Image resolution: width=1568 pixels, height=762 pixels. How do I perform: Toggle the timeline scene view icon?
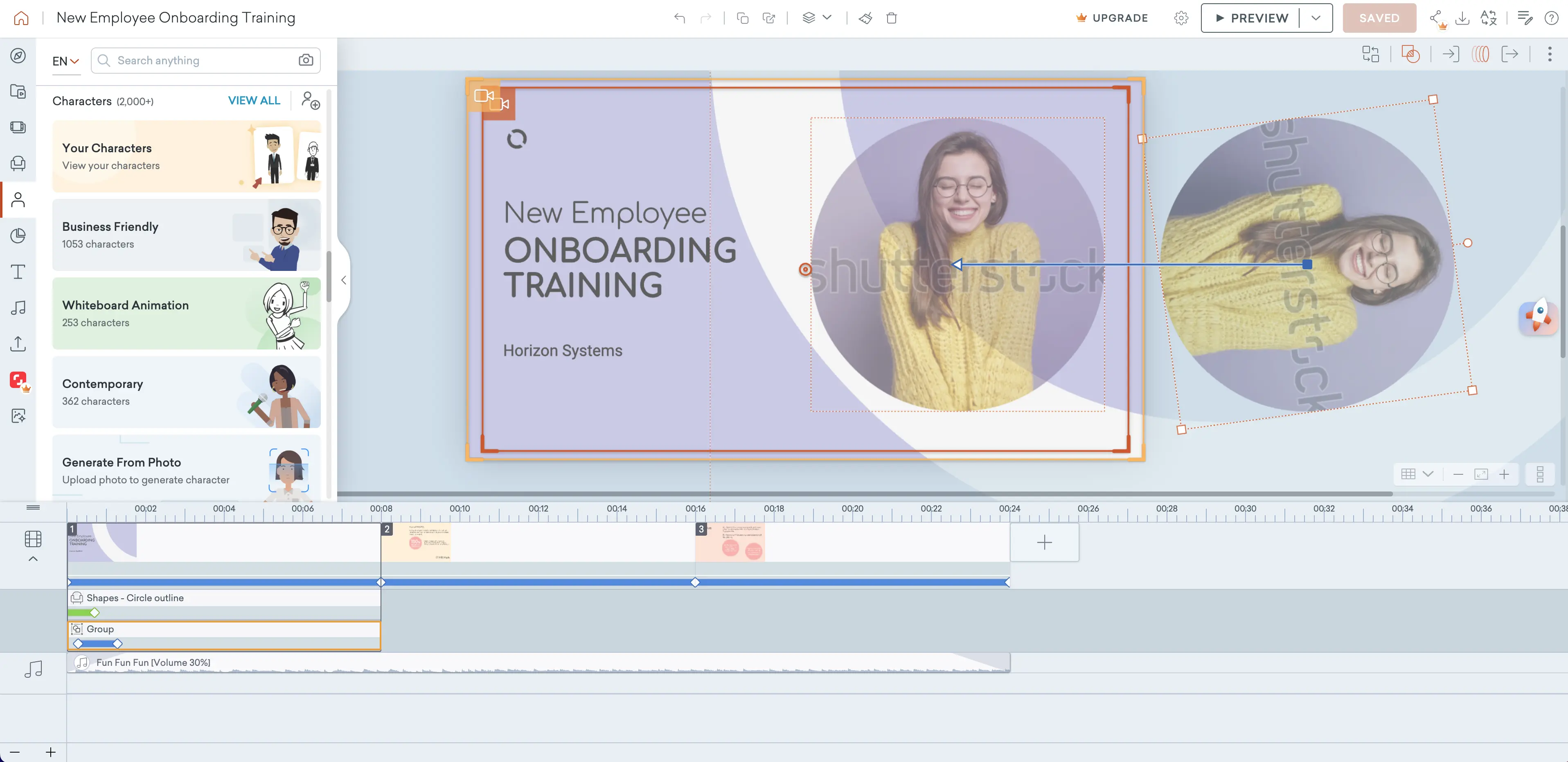(x=33, y=539)
